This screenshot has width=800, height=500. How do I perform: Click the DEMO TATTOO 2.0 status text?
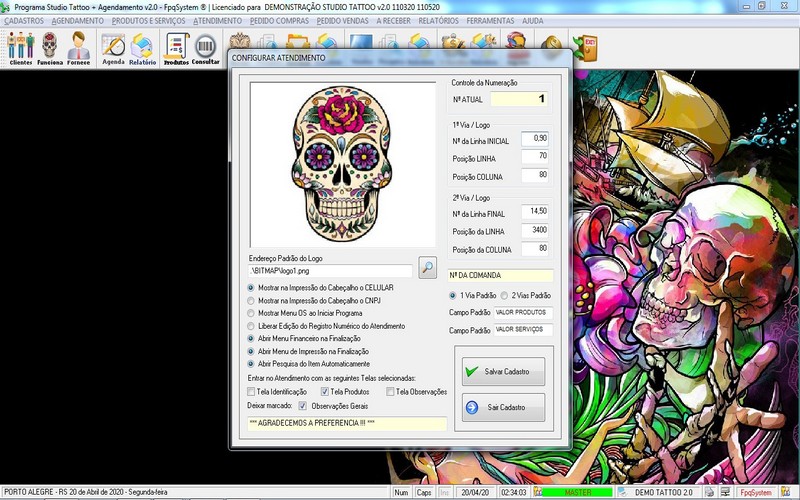pyautogui.click(x=663, y=492)
